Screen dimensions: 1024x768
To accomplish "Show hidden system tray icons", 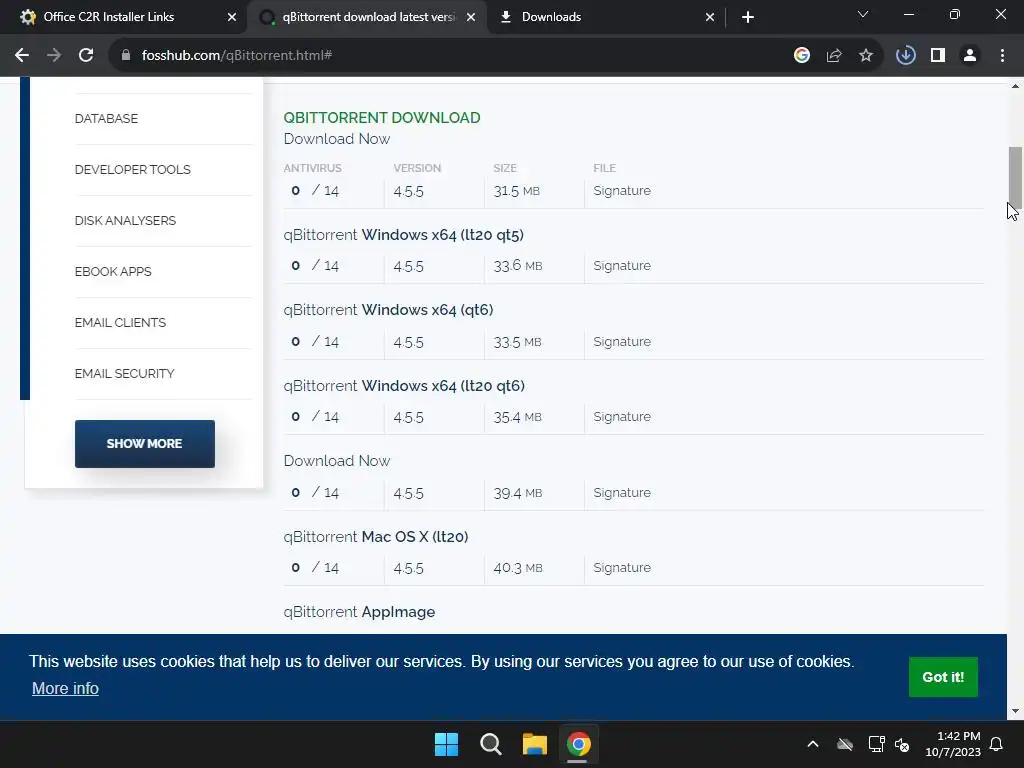I will [813, 744].
